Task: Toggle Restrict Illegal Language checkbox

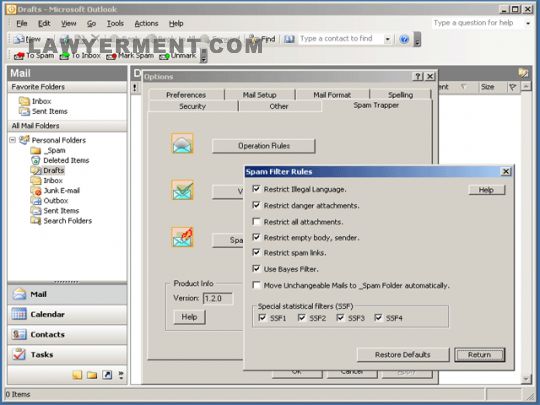Action: click(256, 189)
